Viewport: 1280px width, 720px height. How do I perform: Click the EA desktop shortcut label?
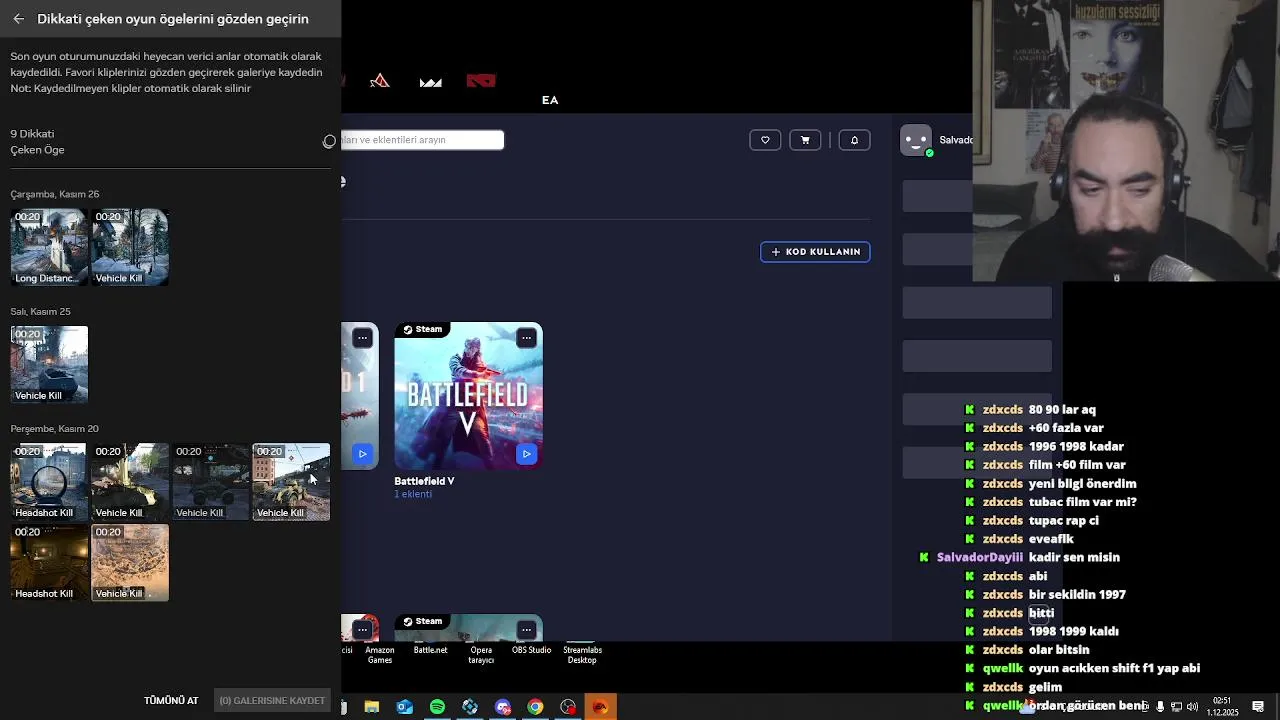click(550, 100)
